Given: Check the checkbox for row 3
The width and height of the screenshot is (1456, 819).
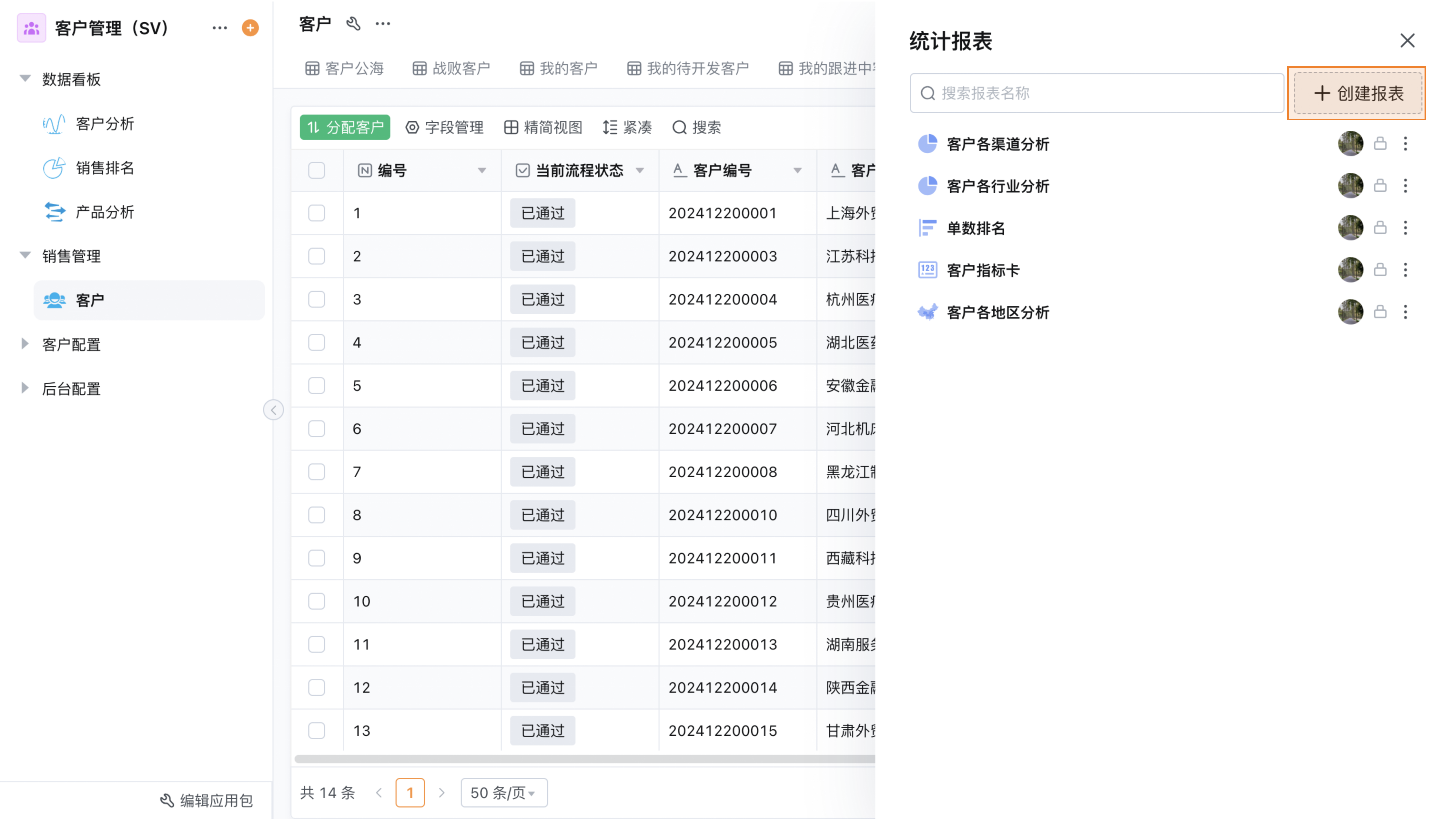Looking at the screenshot, I should pyautogui.click(x=317, y=299).
